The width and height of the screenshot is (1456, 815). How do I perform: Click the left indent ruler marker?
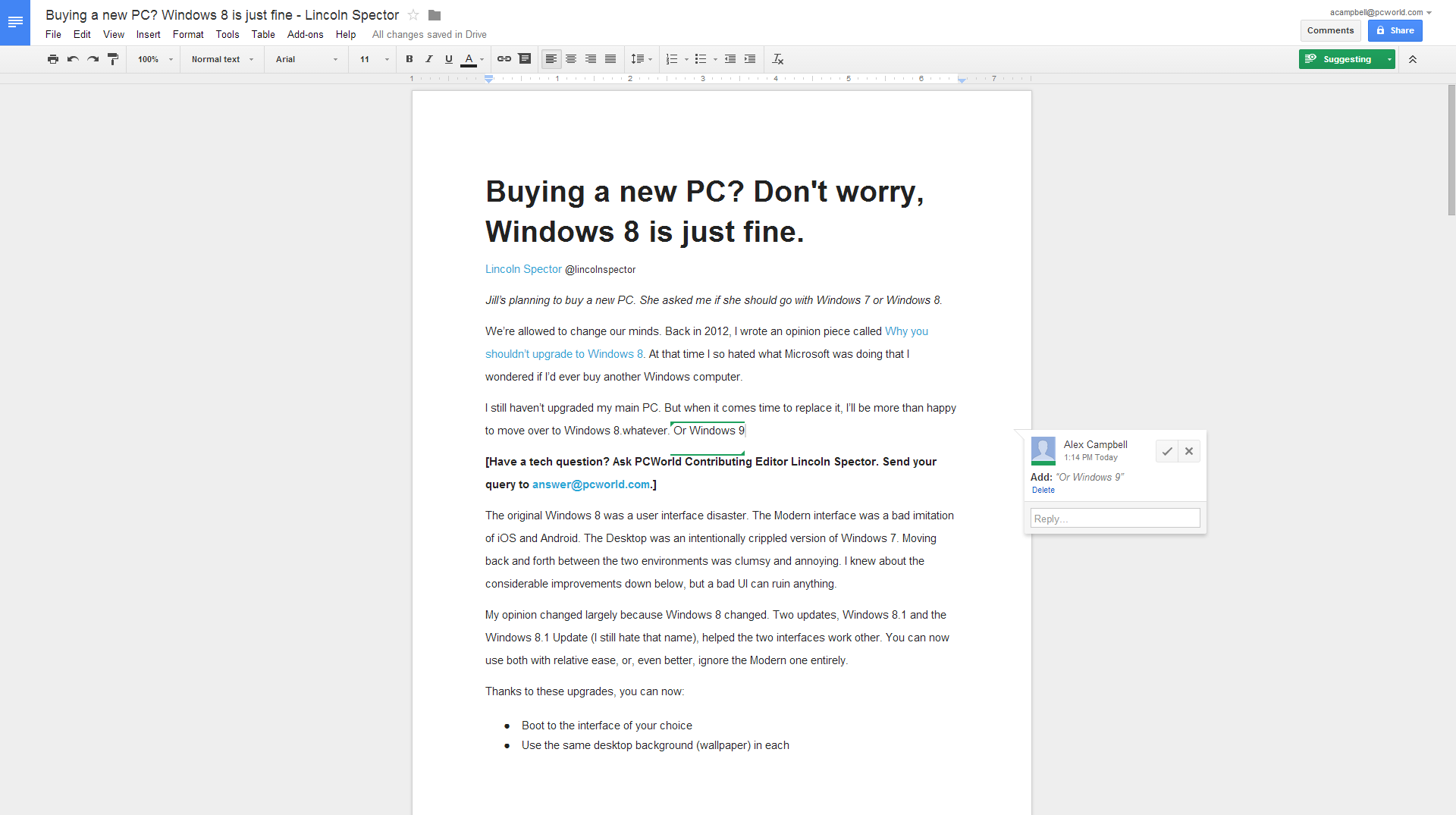pyautogui.click(x=489, y=79)
